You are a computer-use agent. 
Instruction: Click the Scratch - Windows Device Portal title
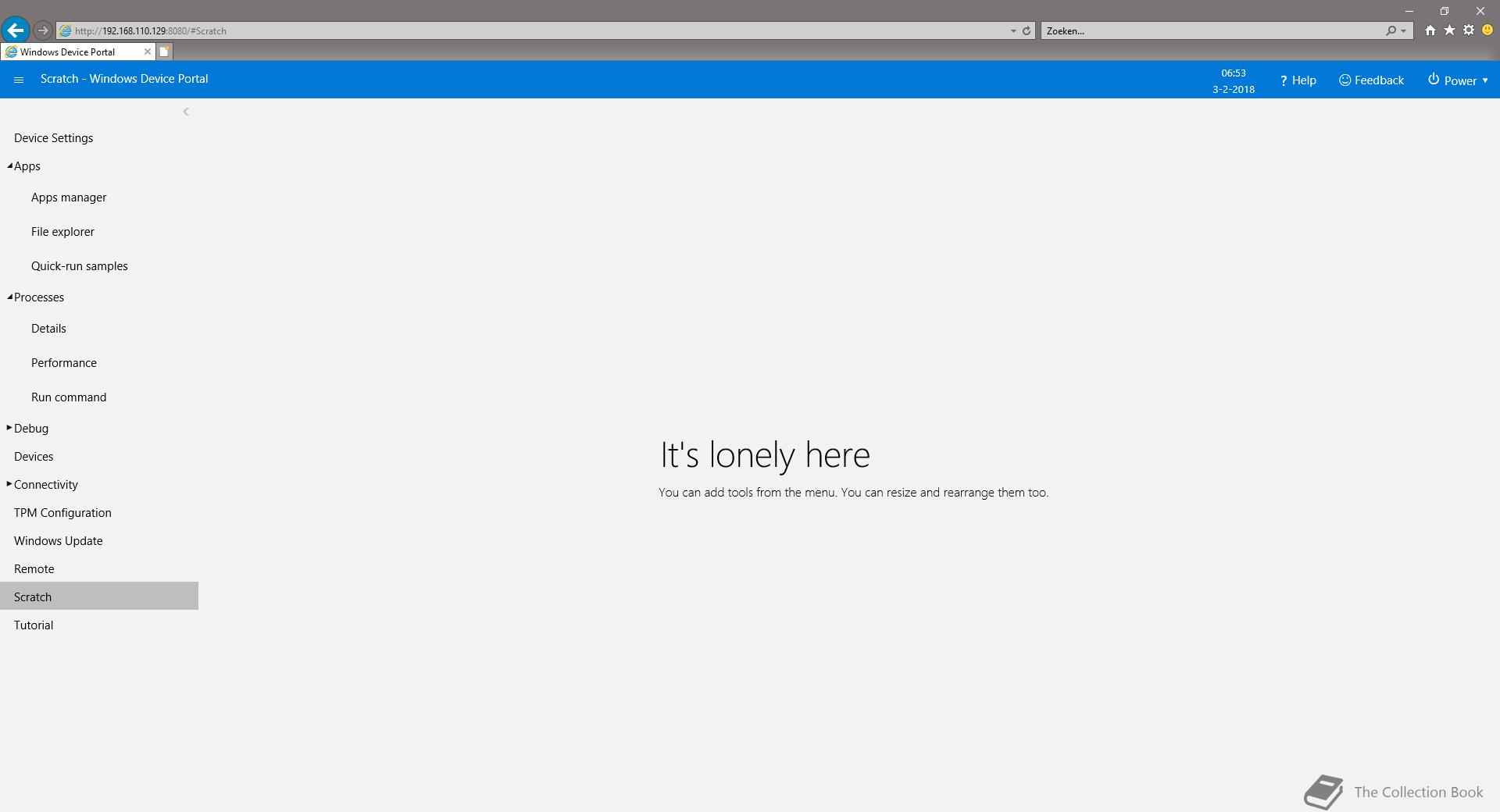pos(124,79)
